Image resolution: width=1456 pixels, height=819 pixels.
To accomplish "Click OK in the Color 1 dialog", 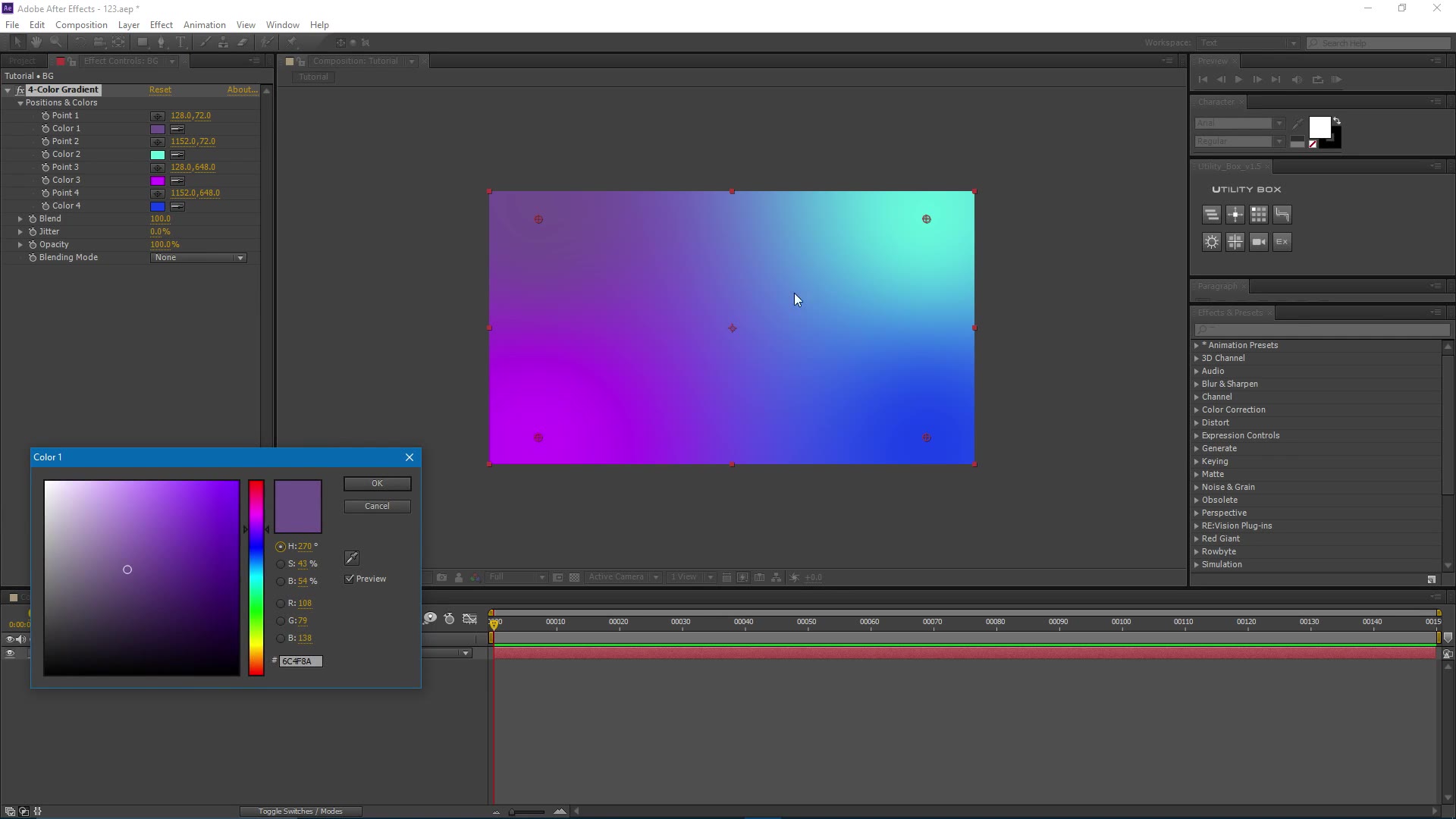I will (x=377, y=484).
